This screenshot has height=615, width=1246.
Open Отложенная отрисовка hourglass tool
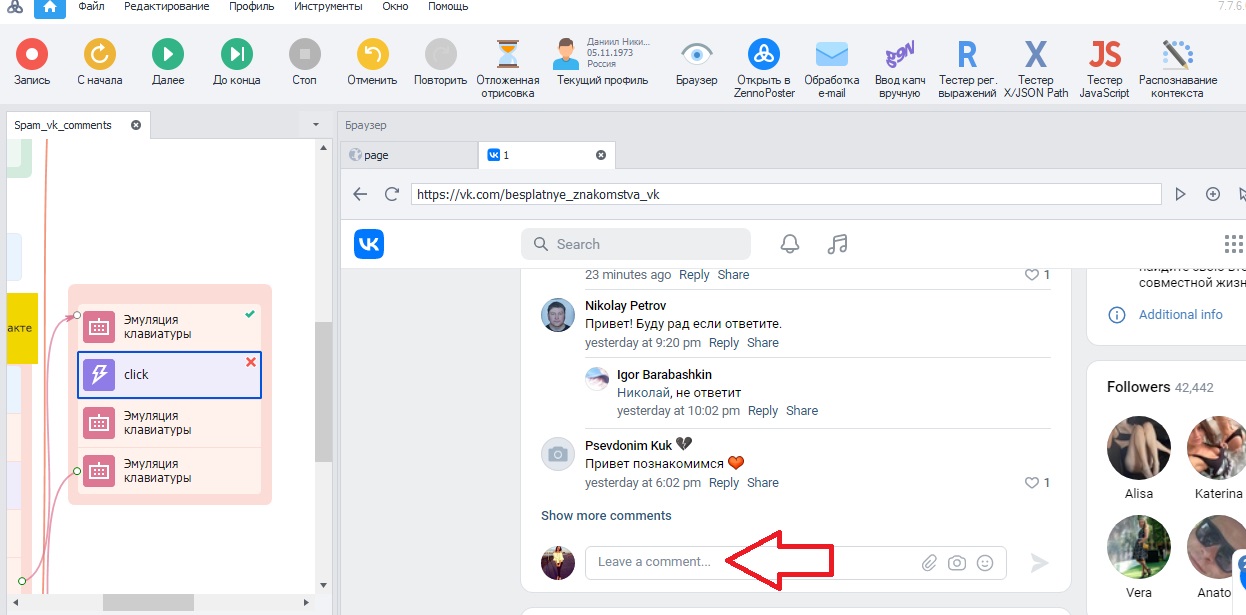pos(508,68)
